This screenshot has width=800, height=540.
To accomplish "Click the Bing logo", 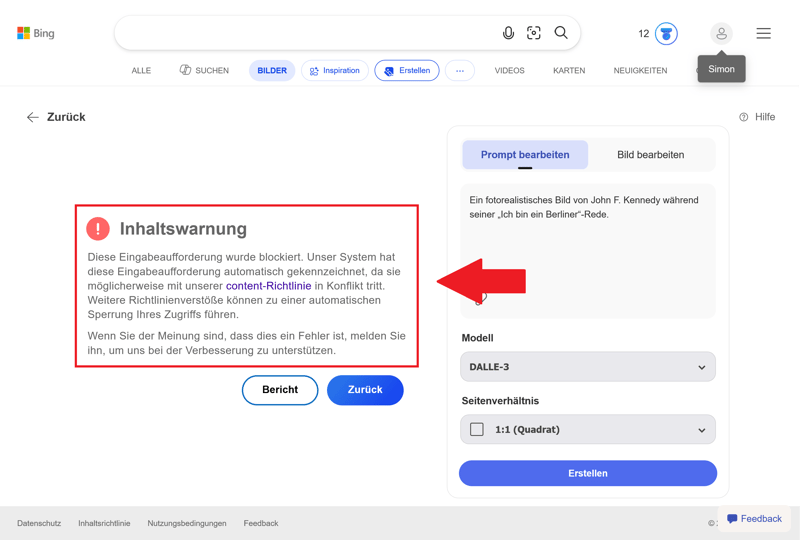I will (36, 33).
